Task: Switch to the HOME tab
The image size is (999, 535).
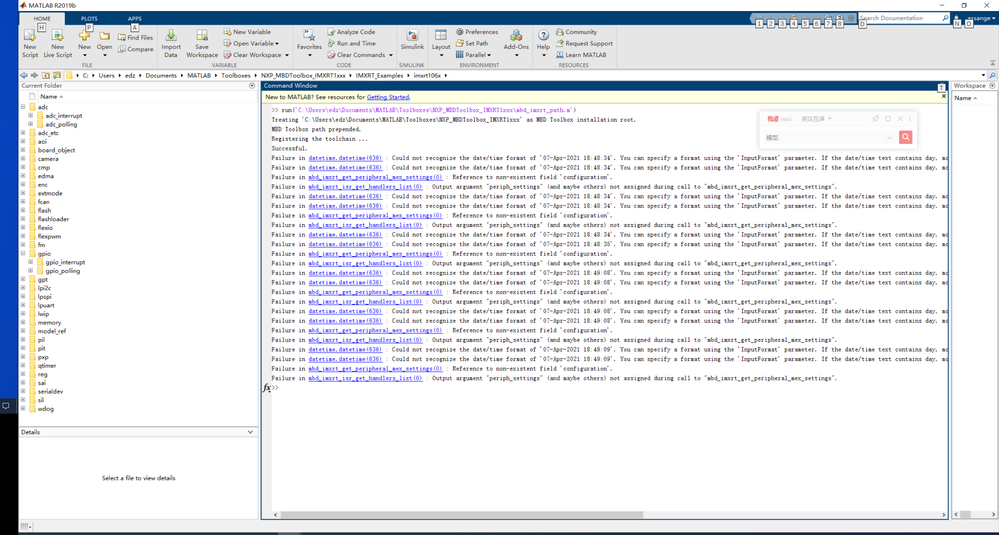Action: pyautogui.click(x=42, y=18)
